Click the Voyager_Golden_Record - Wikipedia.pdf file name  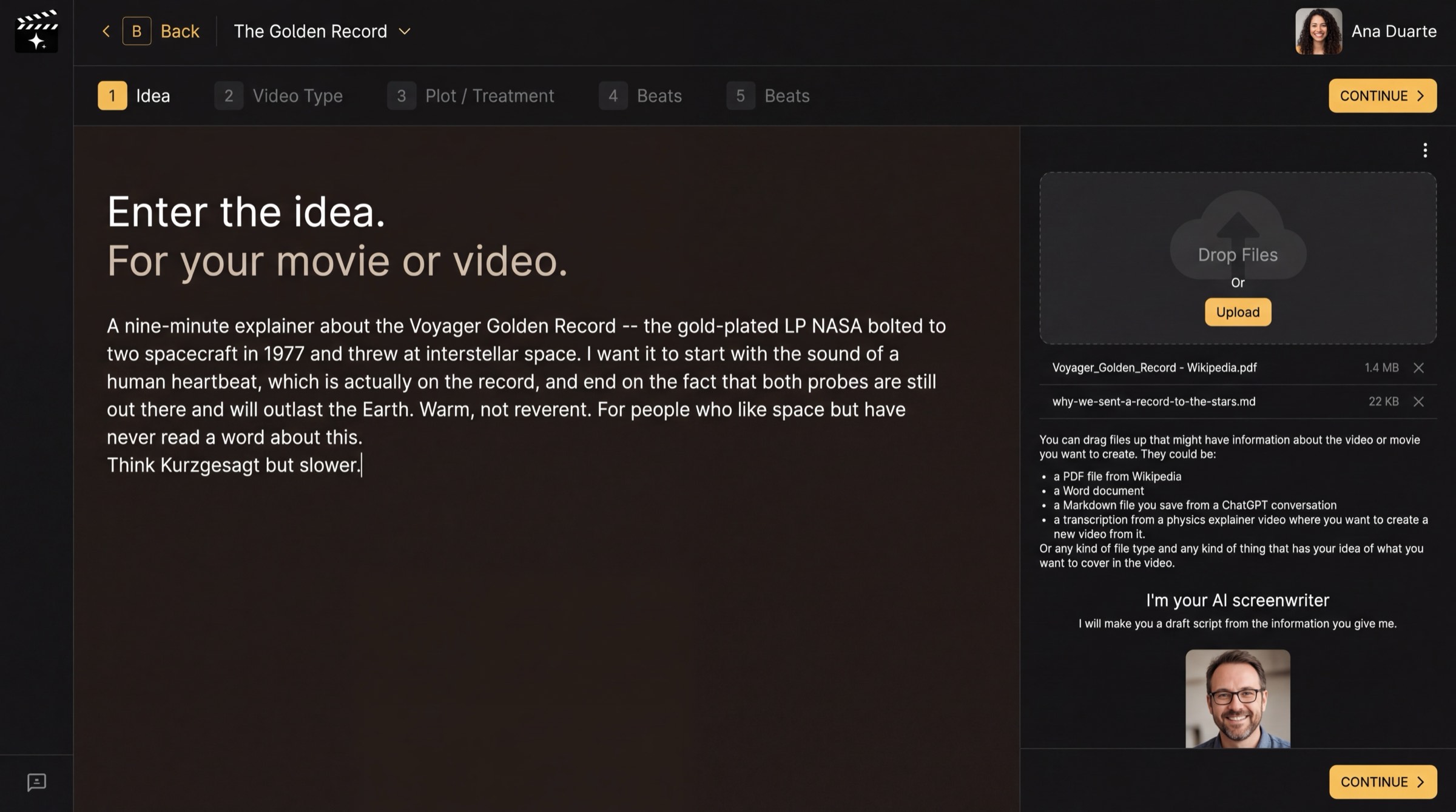pyautogui.click(x=1154, y=367)
